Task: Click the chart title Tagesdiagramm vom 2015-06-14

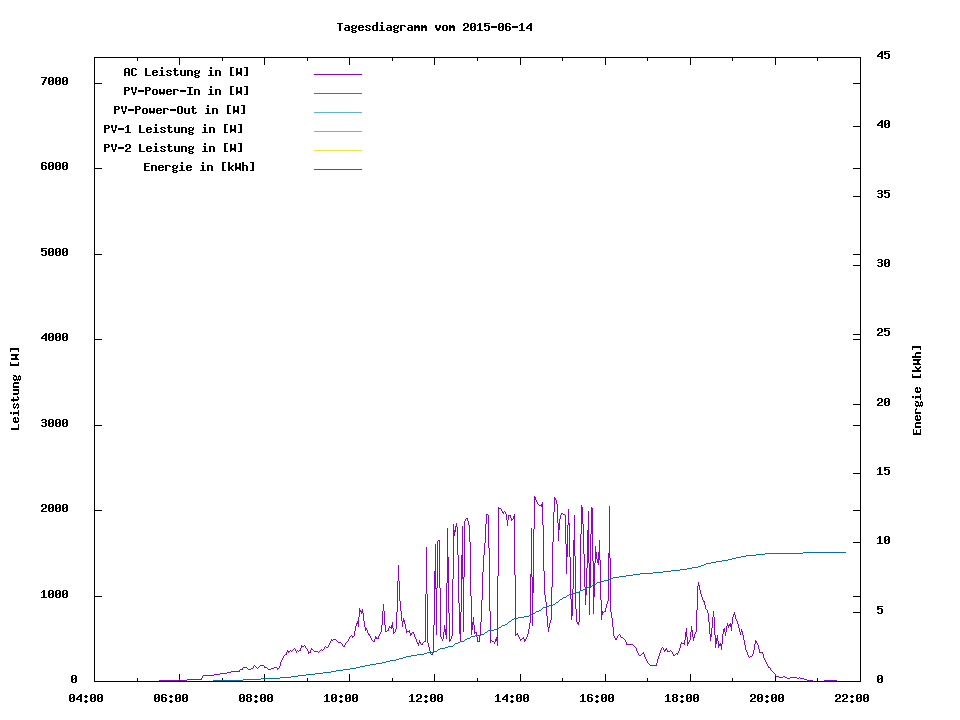Action: 434,27
